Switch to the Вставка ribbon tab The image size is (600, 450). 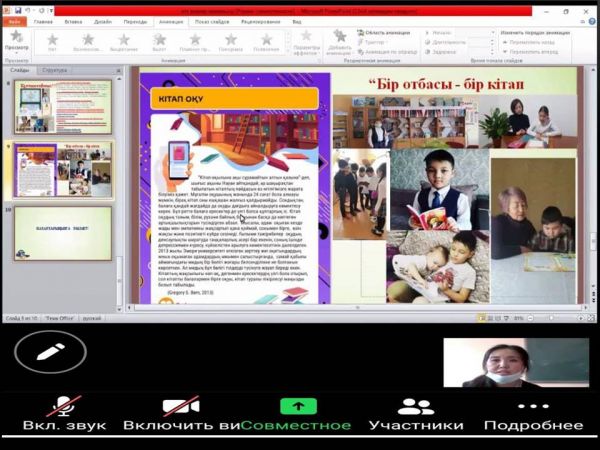coord(73,20)
